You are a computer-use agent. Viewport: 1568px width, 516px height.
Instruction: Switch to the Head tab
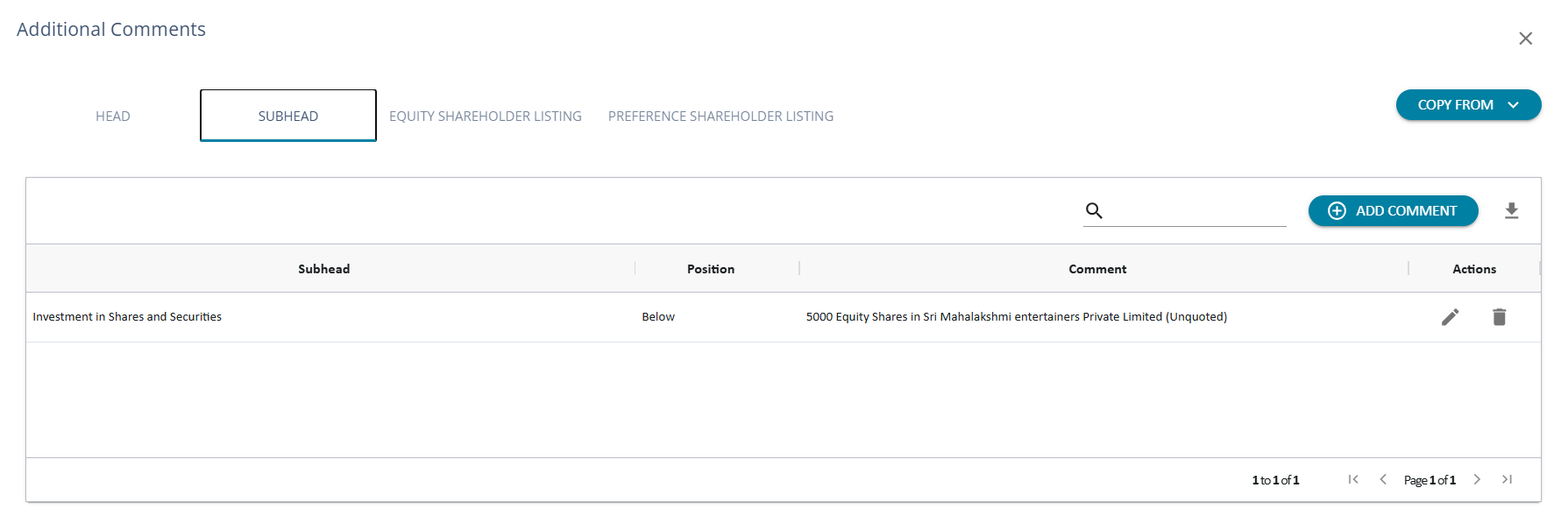point(113,117)
